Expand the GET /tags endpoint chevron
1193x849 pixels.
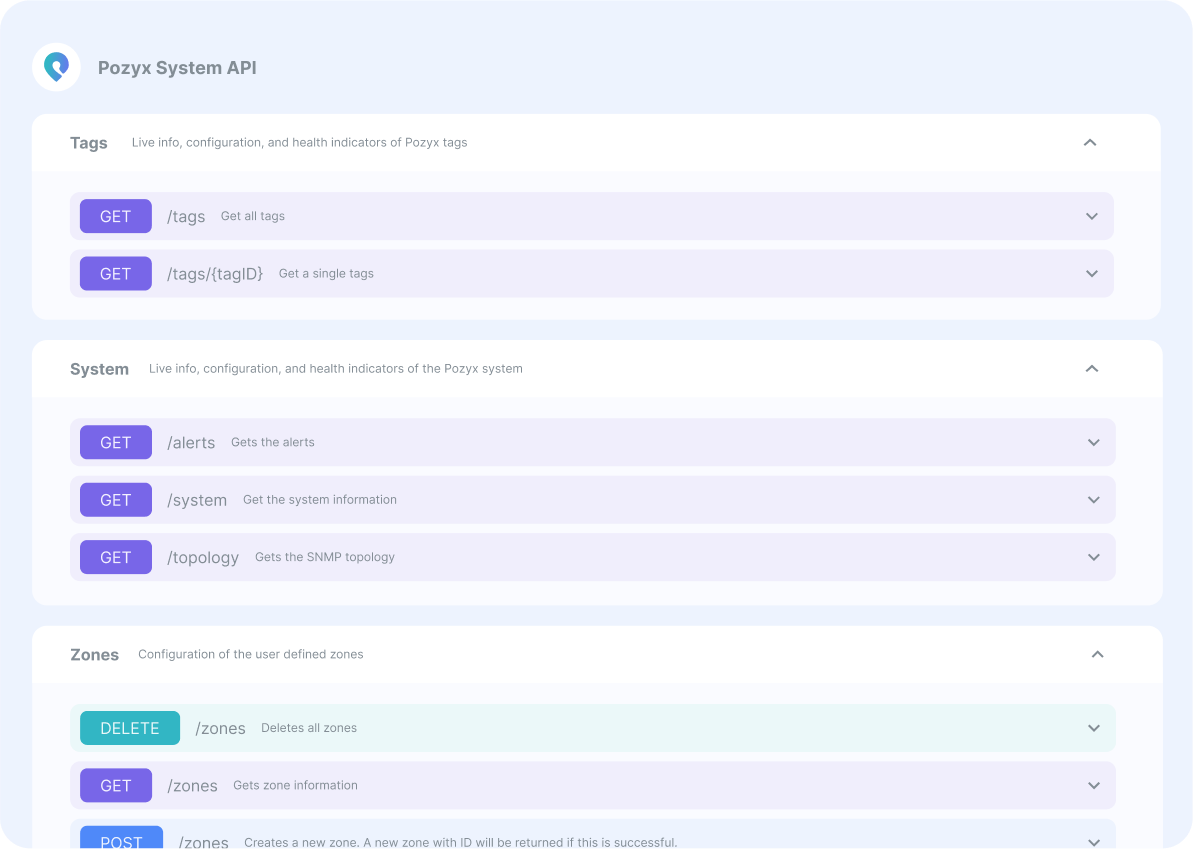click(x=1092, y=217)
